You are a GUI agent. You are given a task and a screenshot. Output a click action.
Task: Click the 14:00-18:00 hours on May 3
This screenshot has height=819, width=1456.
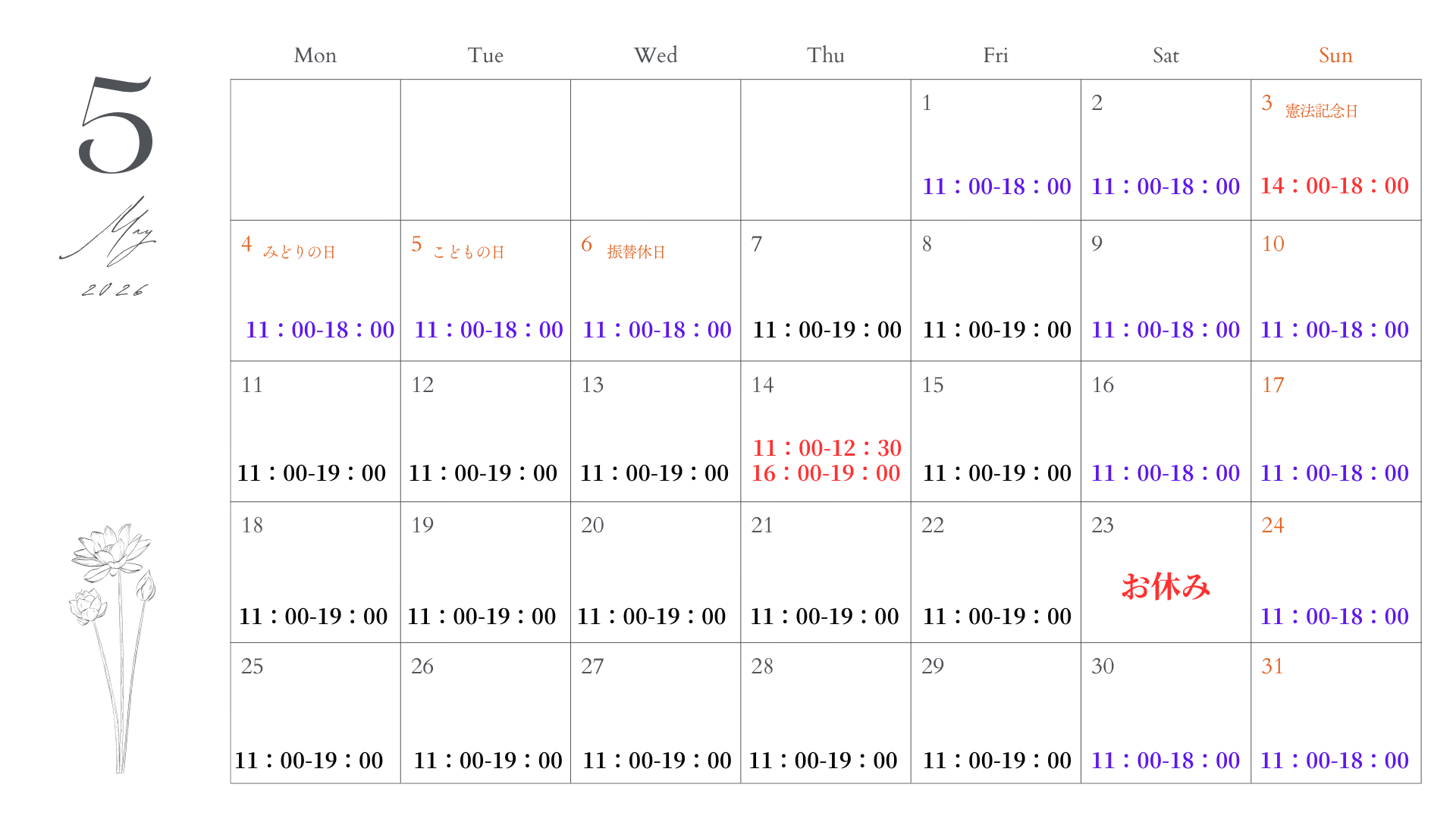(1335, 186)
